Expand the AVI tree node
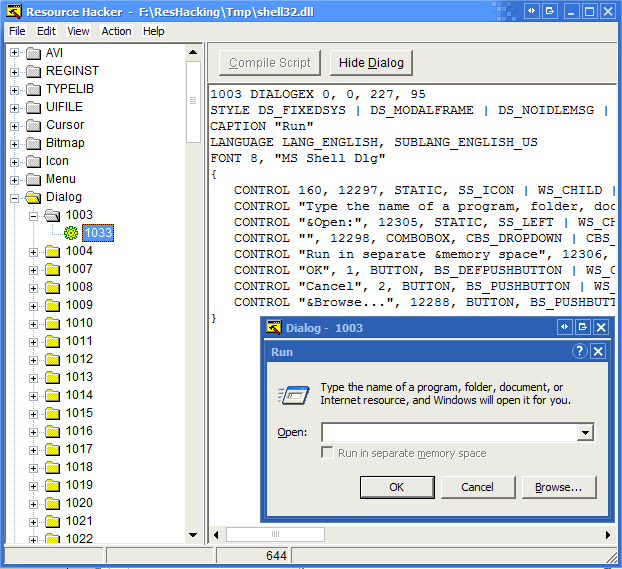The width and height of the screenshot is (622, 569). click(x=14, y=53)
